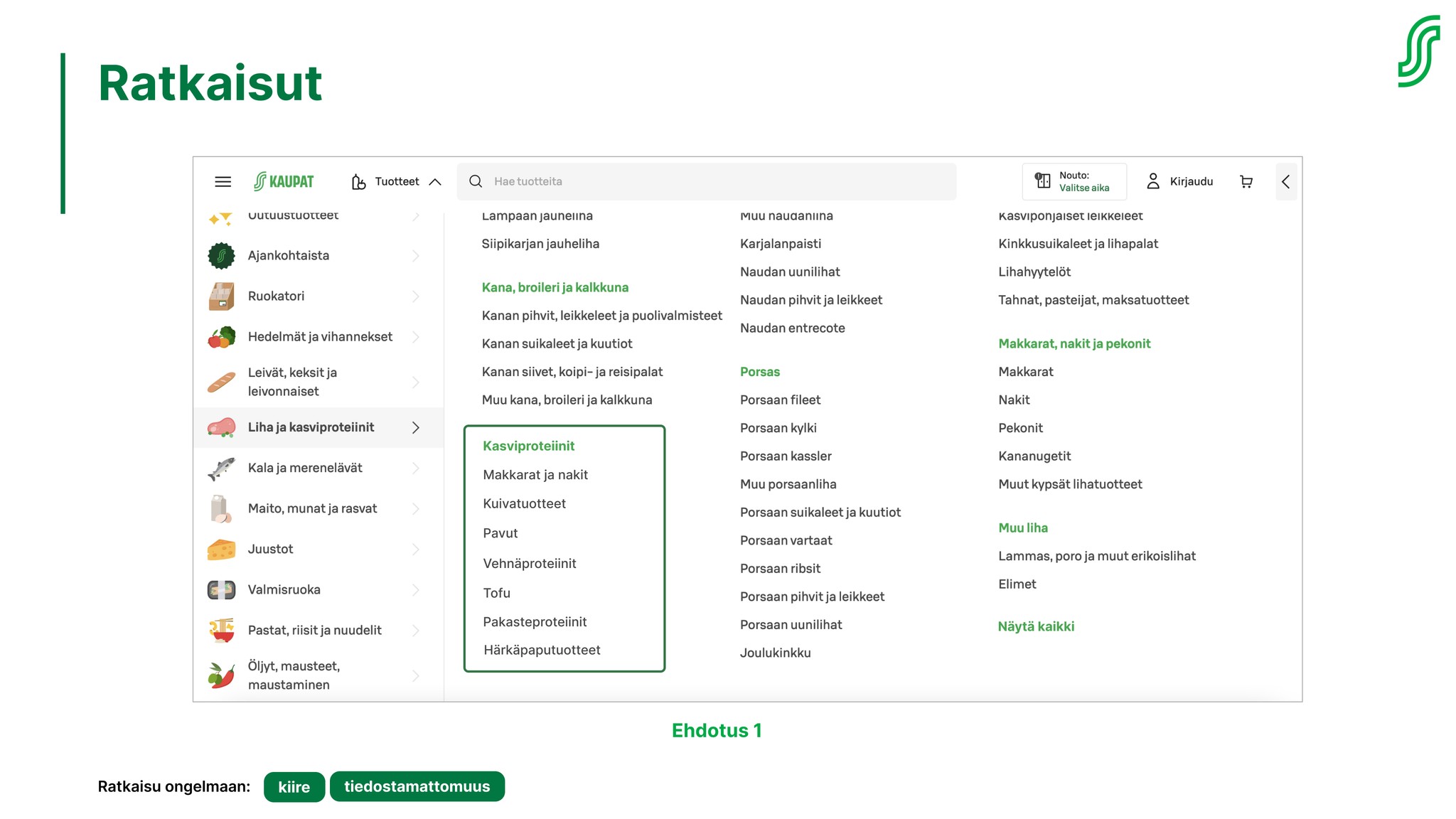Viewport: 1456px width, 819px height.
Task: Click the Valmisruoka meal tray icon
Action: (x=221, y=590)
